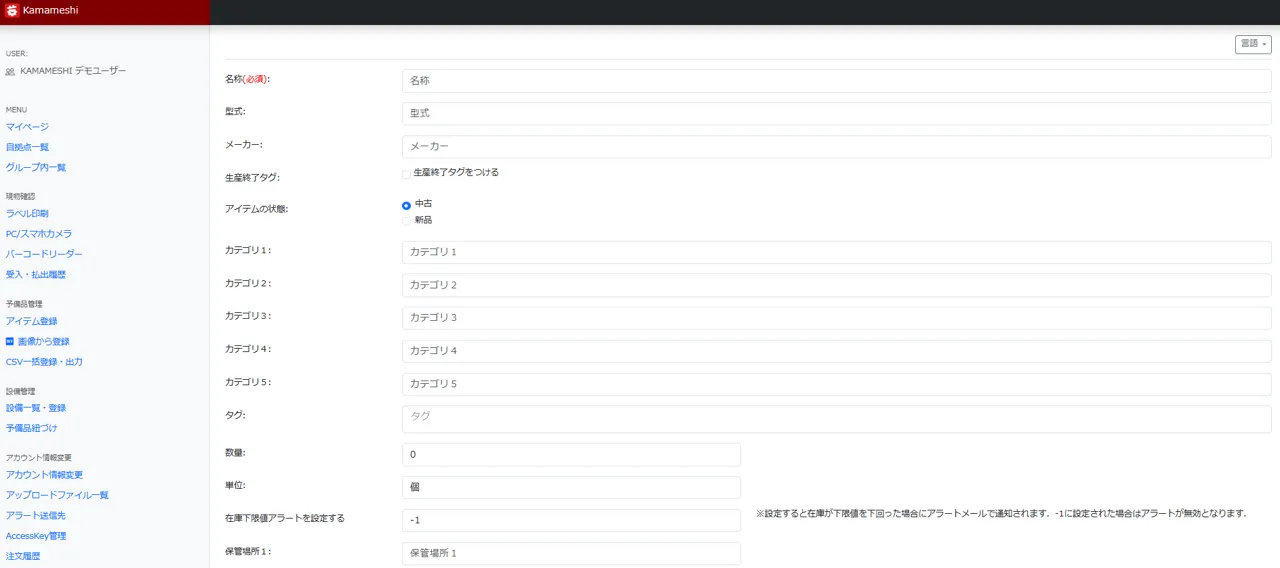Click the 在庫下限値アラートを設定する label
The width and height of the screenshot is (1280, 568).
click(285, 518)
